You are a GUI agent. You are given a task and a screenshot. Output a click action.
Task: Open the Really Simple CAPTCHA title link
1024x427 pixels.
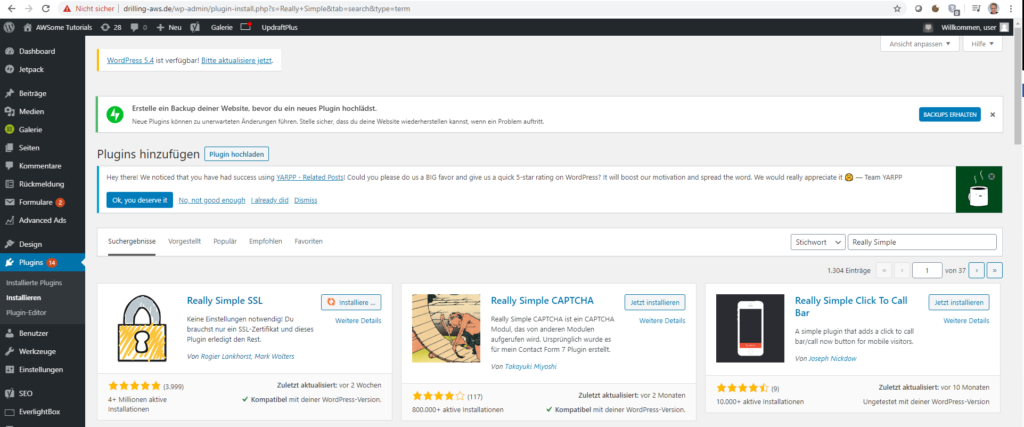pyautogui.click(x=542, y=301)
